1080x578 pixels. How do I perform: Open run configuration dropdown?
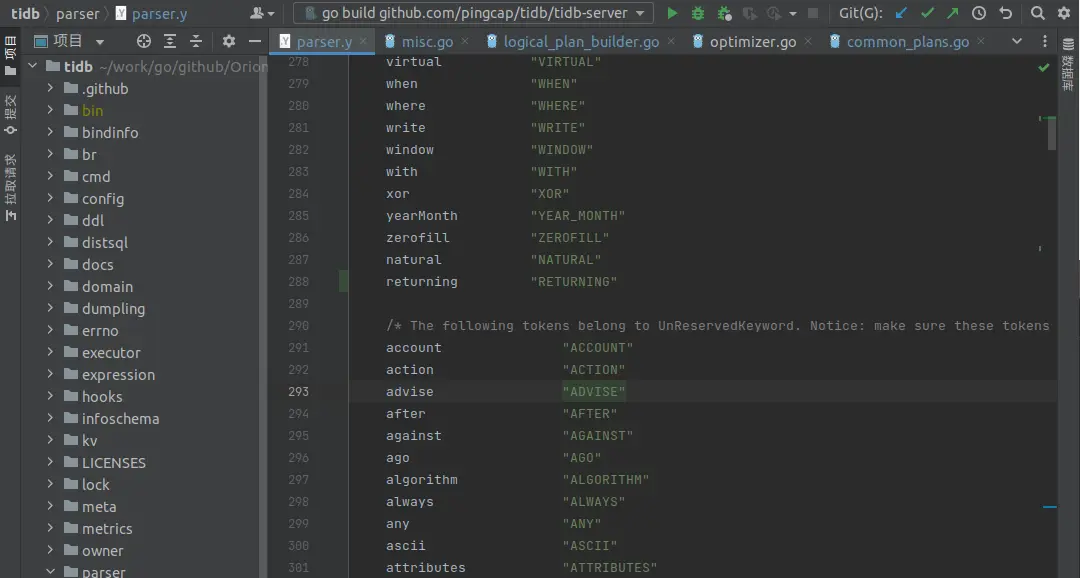[x=473, y=13]
